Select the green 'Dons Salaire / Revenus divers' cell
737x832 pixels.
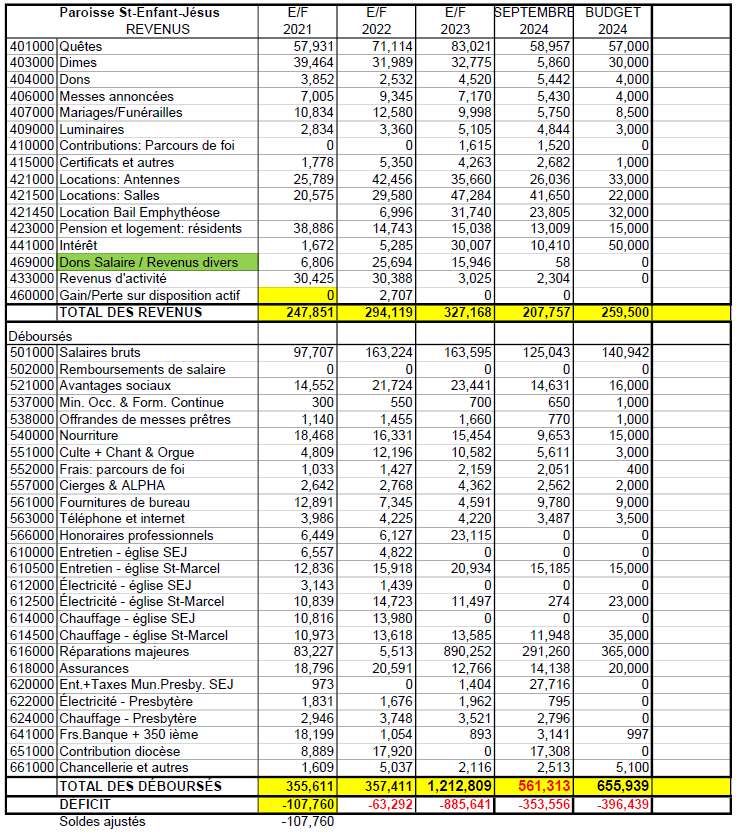(x=157, y=262)
